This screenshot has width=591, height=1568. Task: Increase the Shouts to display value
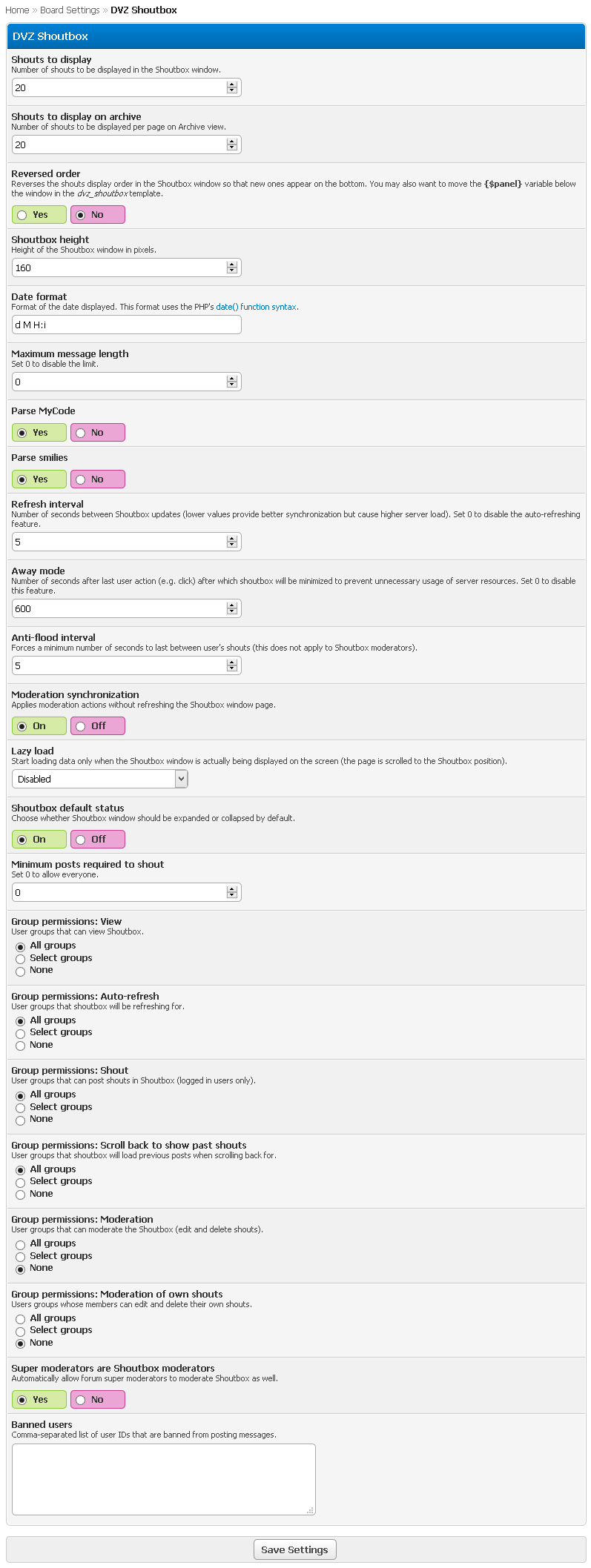pos(232,84)
